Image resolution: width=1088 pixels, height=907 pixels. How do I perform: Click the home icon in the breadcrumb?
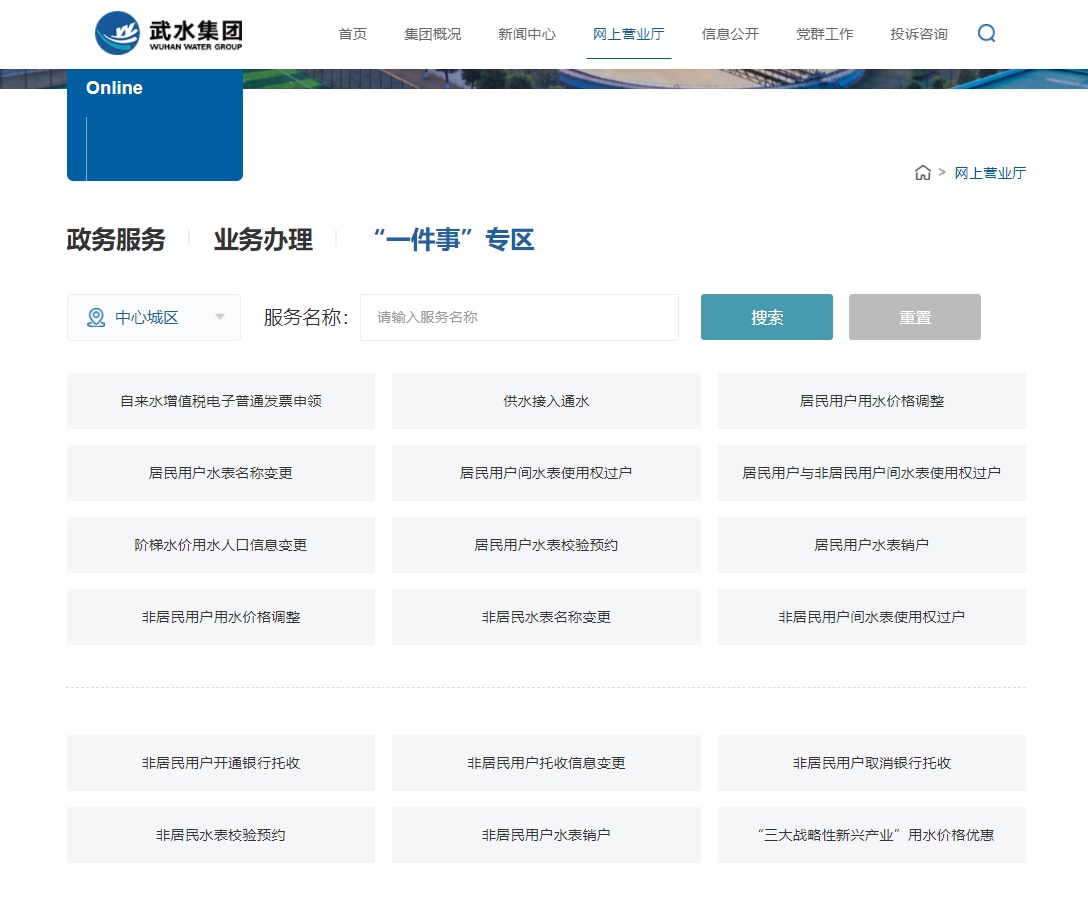click(x=922, y=172)
